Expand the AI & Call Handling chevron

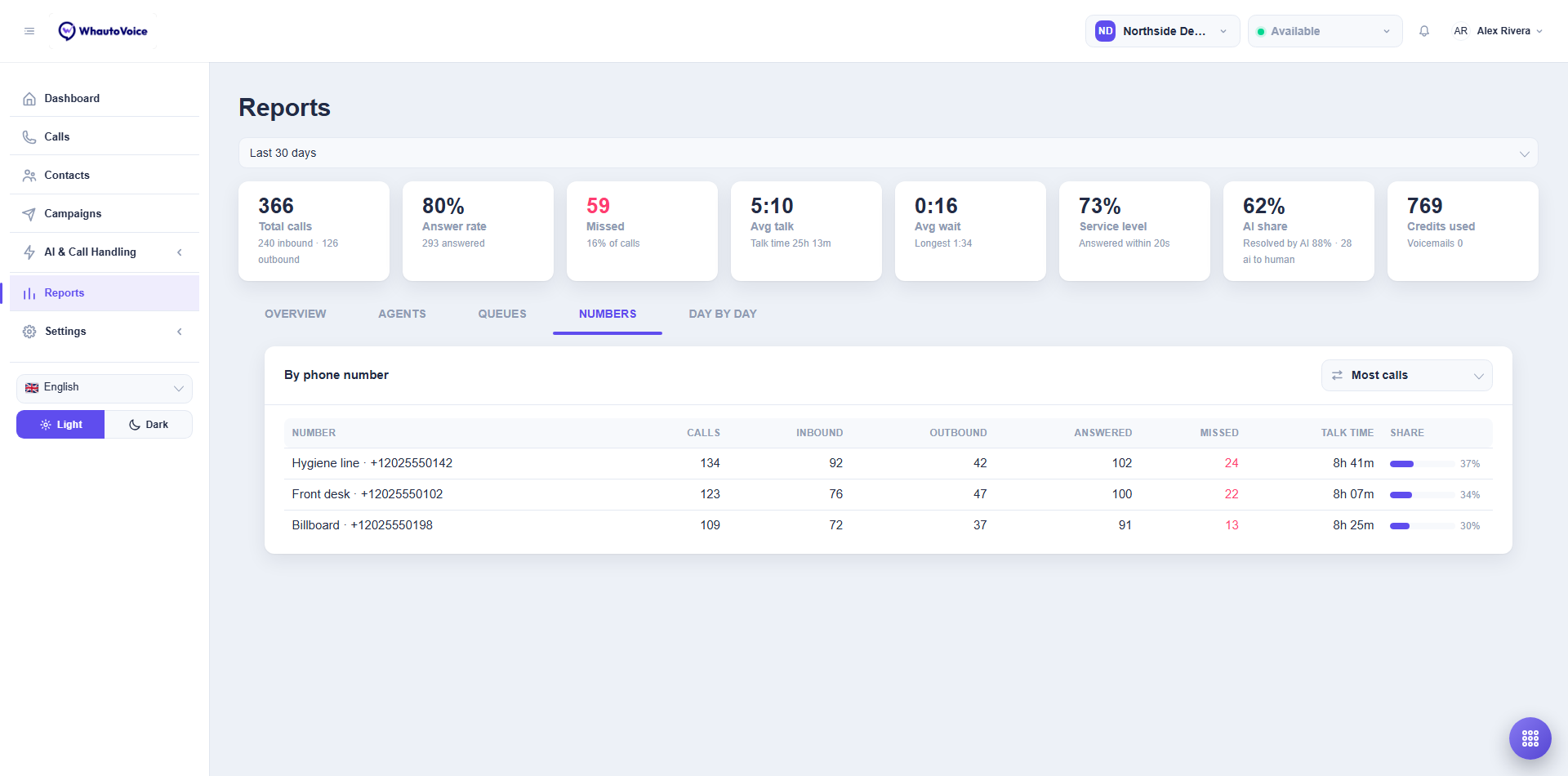click(180, 252)
